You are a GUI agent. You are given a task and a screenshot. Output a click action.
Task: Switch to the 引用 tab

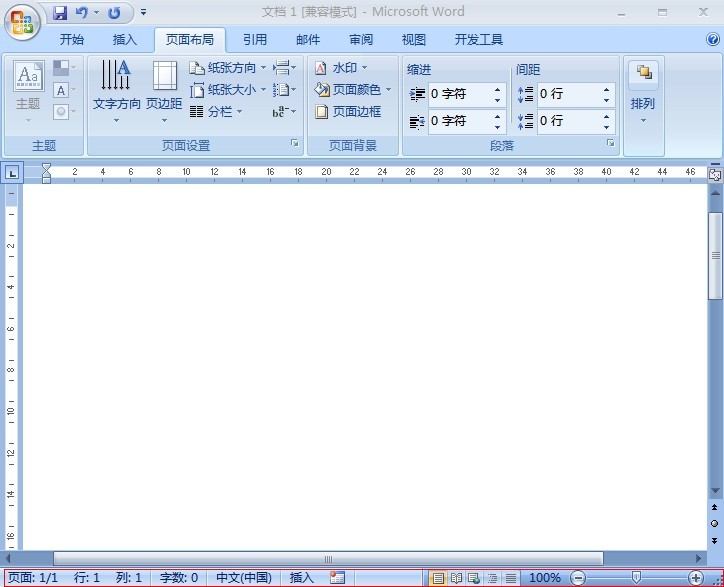click(x=255, y=40)
